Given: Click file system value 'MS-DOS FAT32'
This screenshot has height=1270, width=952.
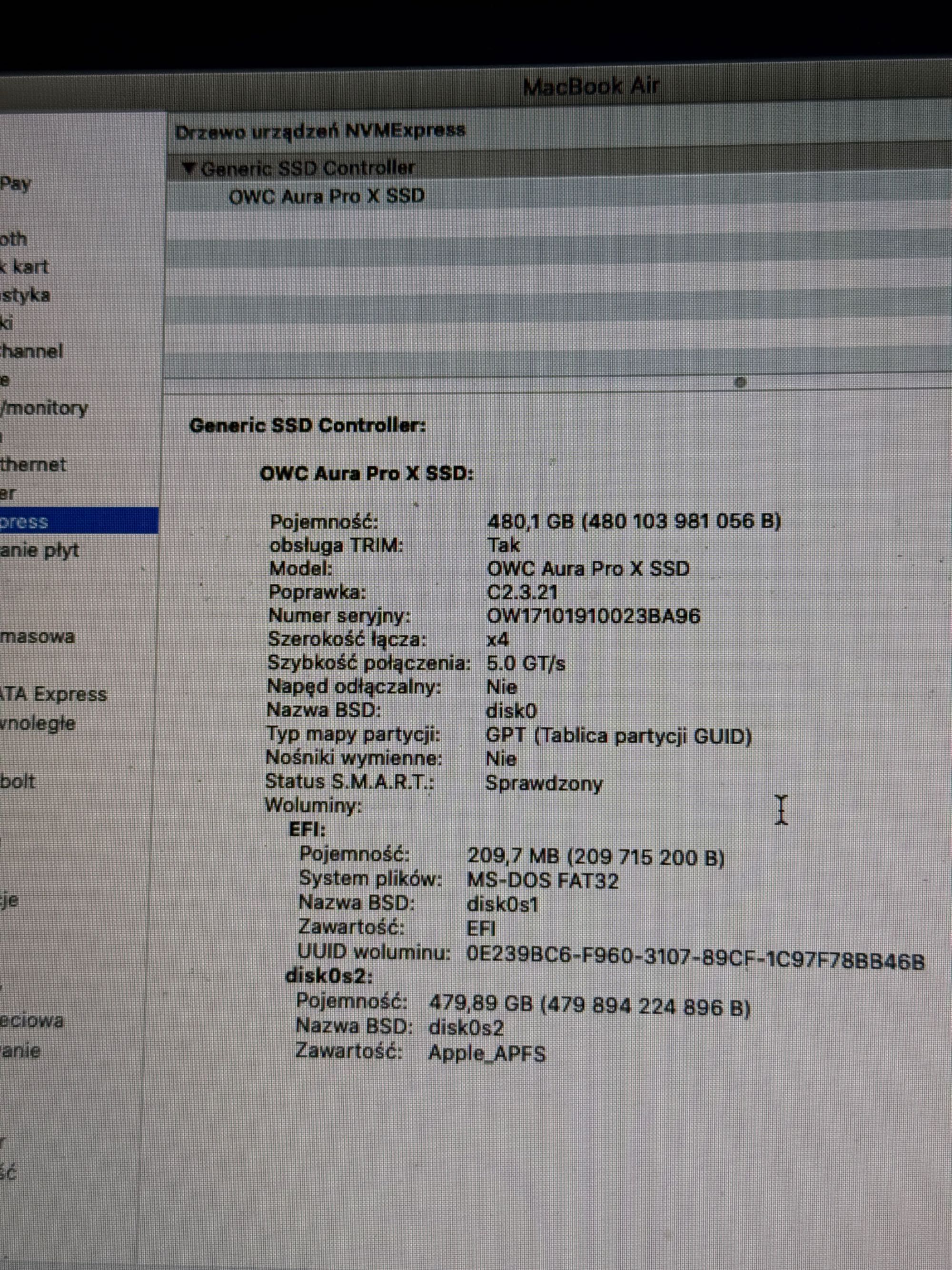Looking at the screenshot, I should (x=543, y=880).
